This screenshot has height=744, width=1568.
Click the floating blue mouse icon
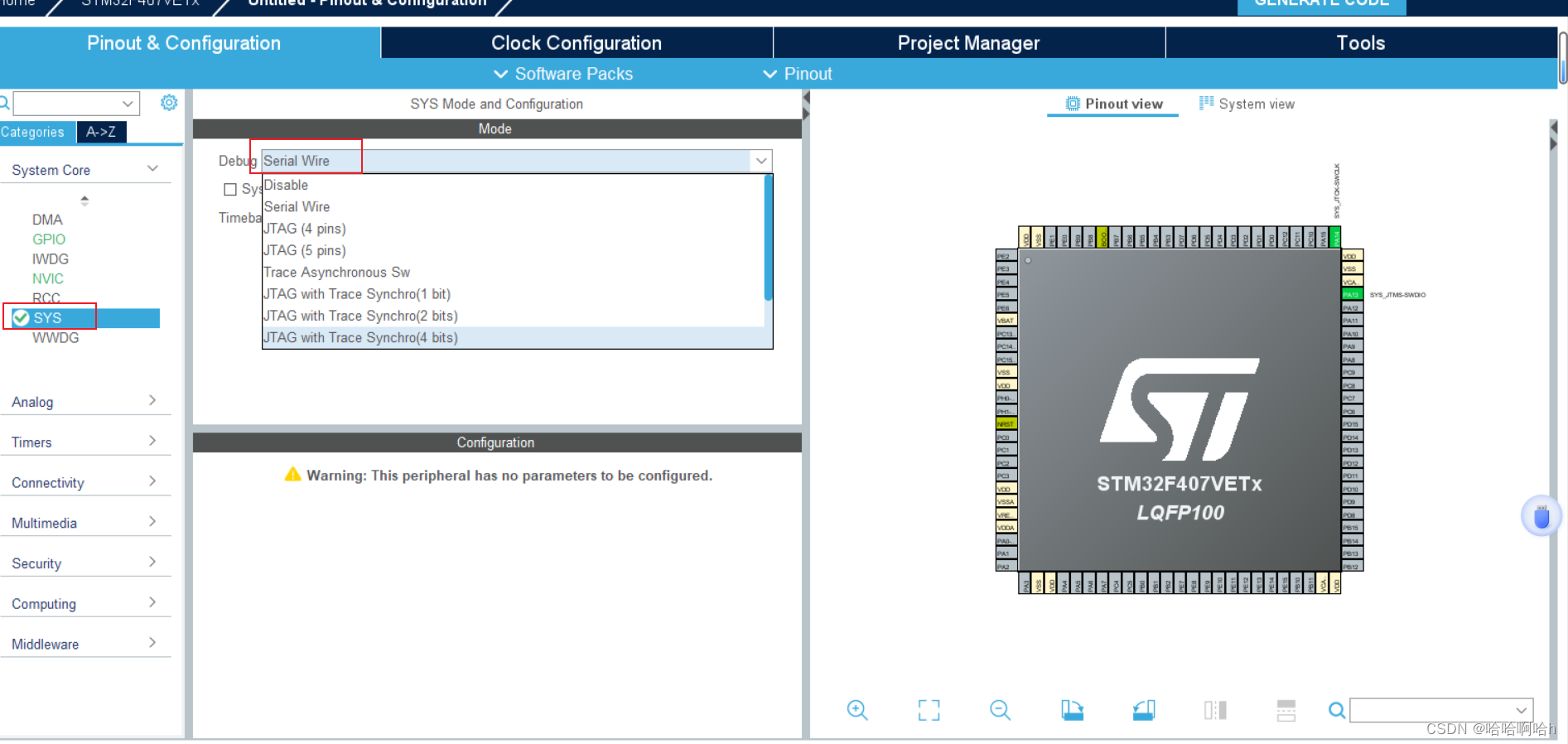coord(1541,517)
